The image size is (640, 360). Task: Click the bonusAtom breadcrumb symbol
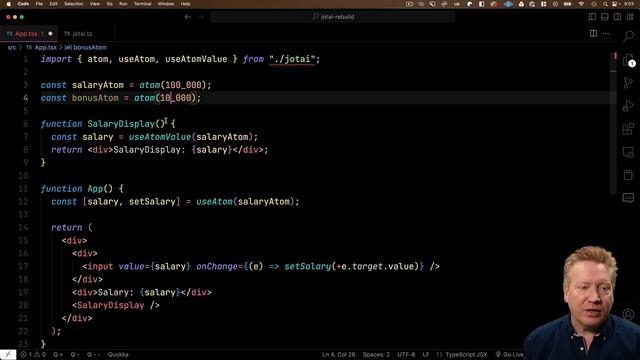[x=86, y=47]
